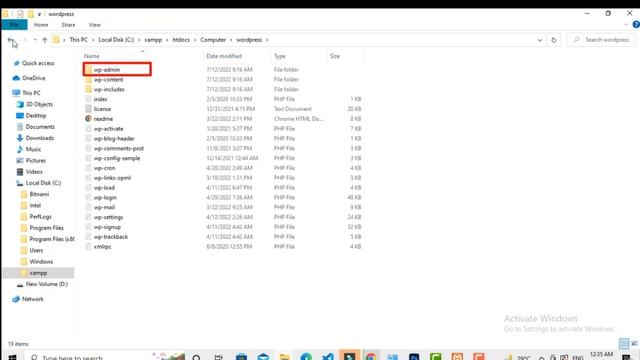Screen dimensions: 640x360
Task: Open the File ribbon tab
Action: 14,25
